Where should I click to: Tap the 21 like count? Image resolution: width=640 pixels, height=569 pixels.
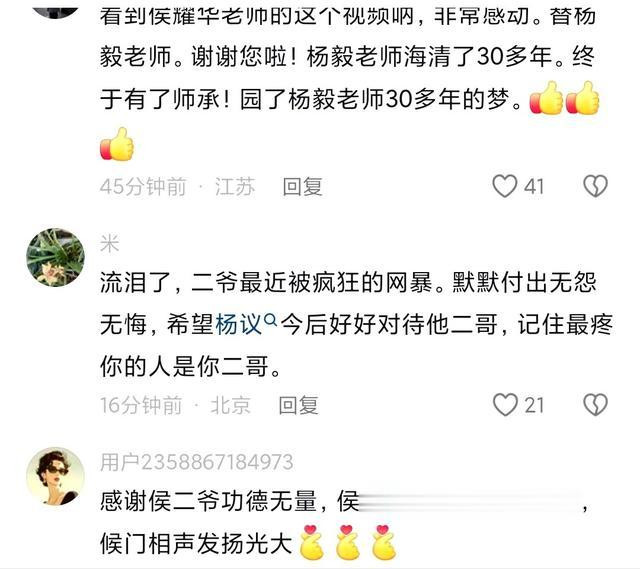[x=534, y=405]
